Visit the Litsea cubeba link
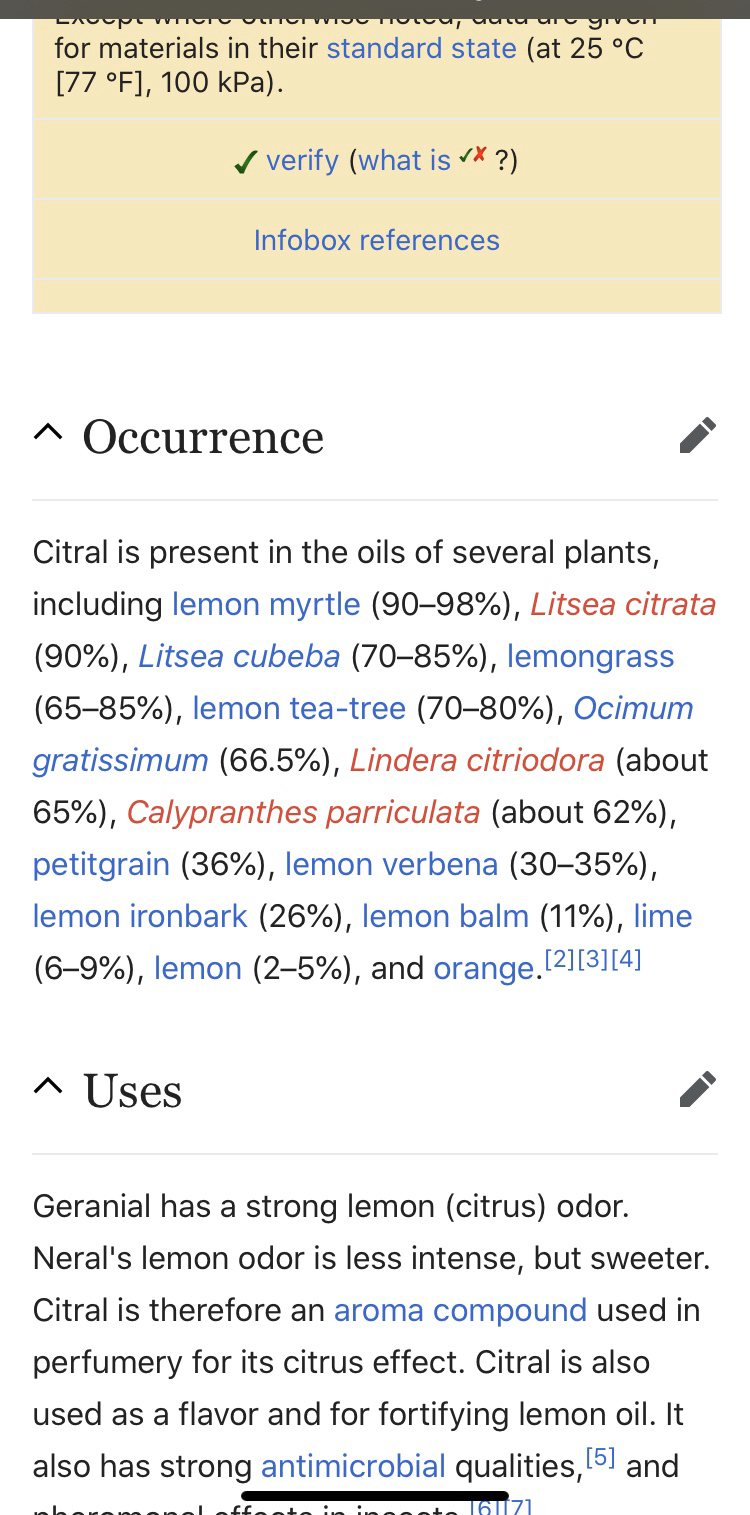The image size is (750, 1515). (x=239, y=656)
